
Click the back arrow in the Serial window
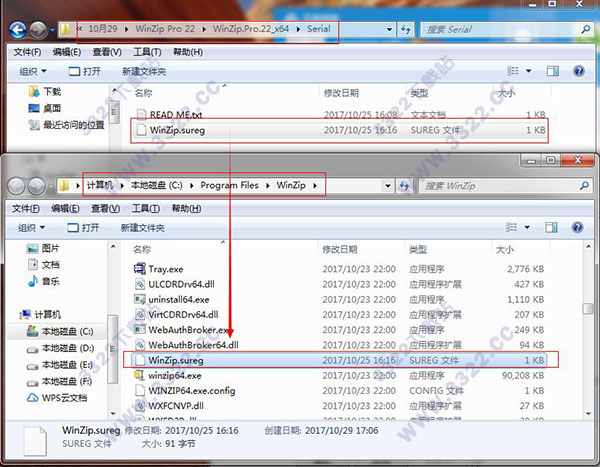pyautogui.click(x=18, y=29)
